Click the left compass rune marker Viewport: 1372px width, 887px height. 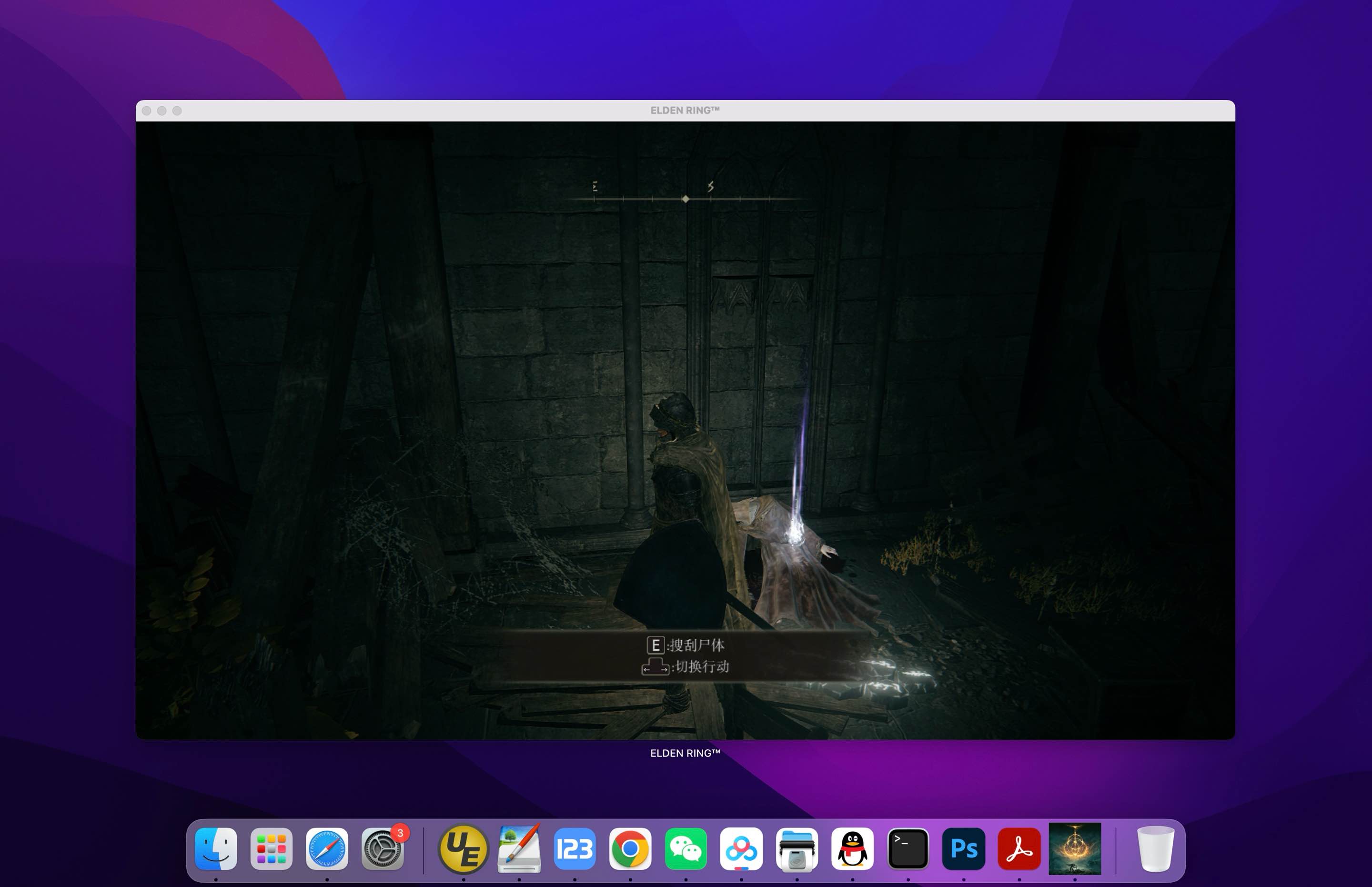click(595, 186)
